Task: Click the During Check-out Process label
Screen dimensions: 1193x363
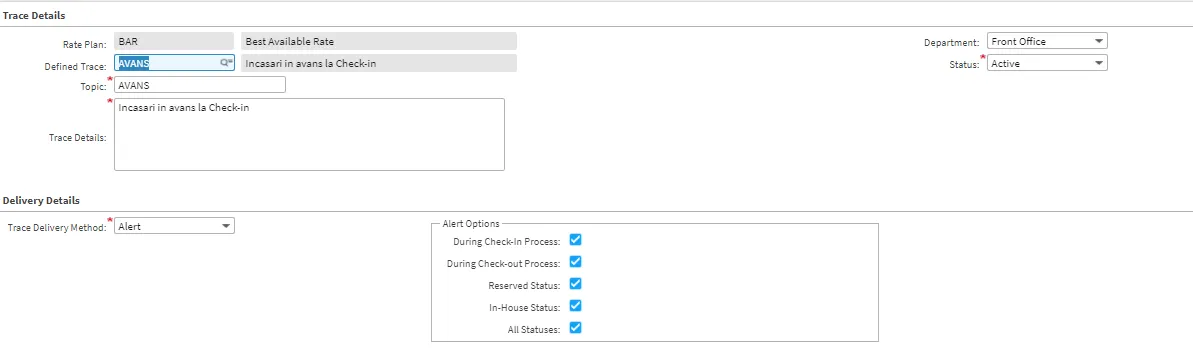Action: pyautogui.click(x=504, y=264)
